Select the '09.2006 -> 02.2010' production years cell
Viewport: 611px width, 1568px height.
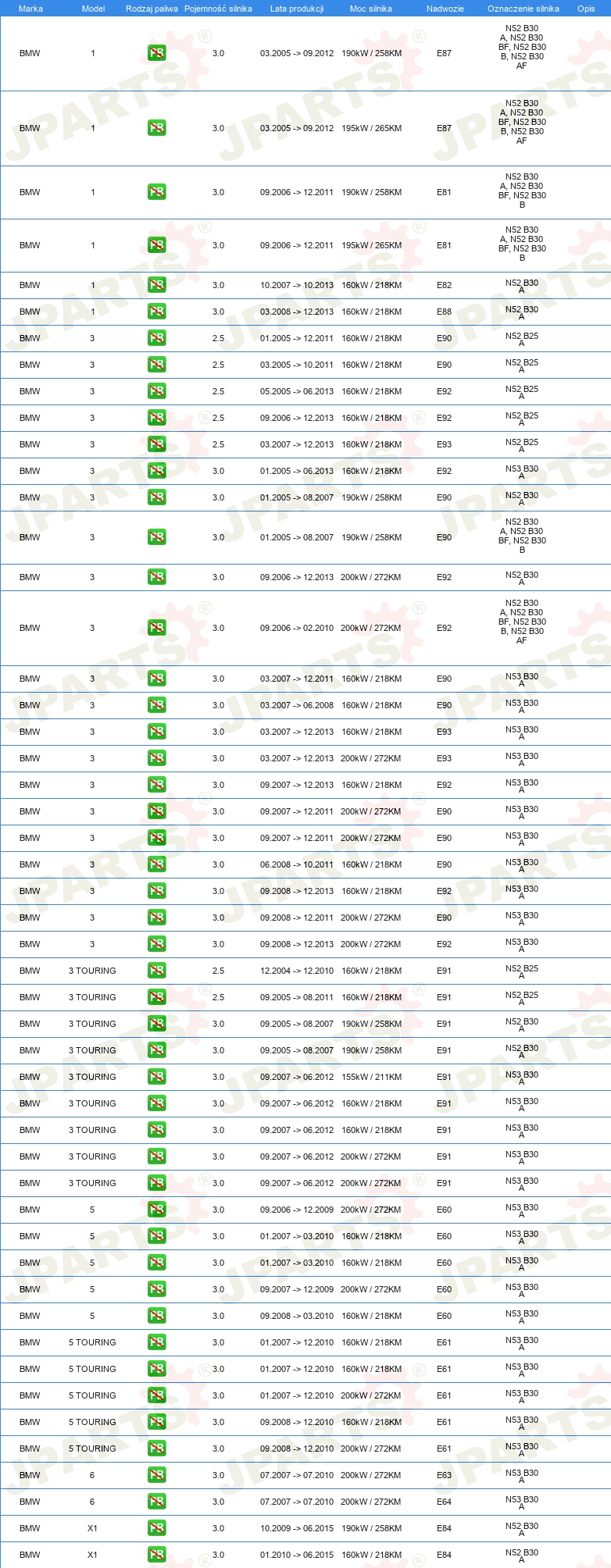[297, 628]
